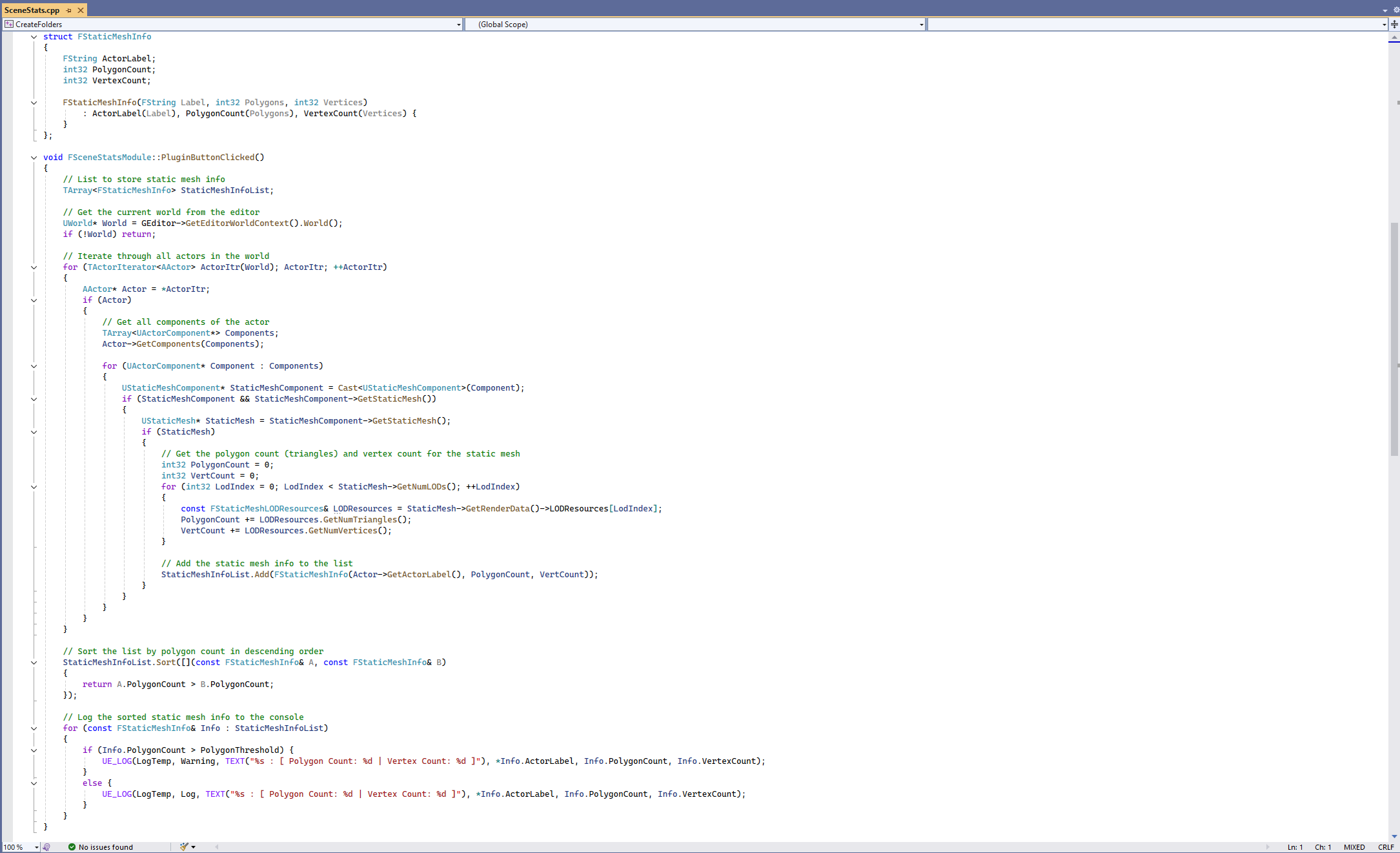This screenshot has width=1400, height=853.
Task: Collapse the for UActorComponent loop
Action: (x=34, y=366)
